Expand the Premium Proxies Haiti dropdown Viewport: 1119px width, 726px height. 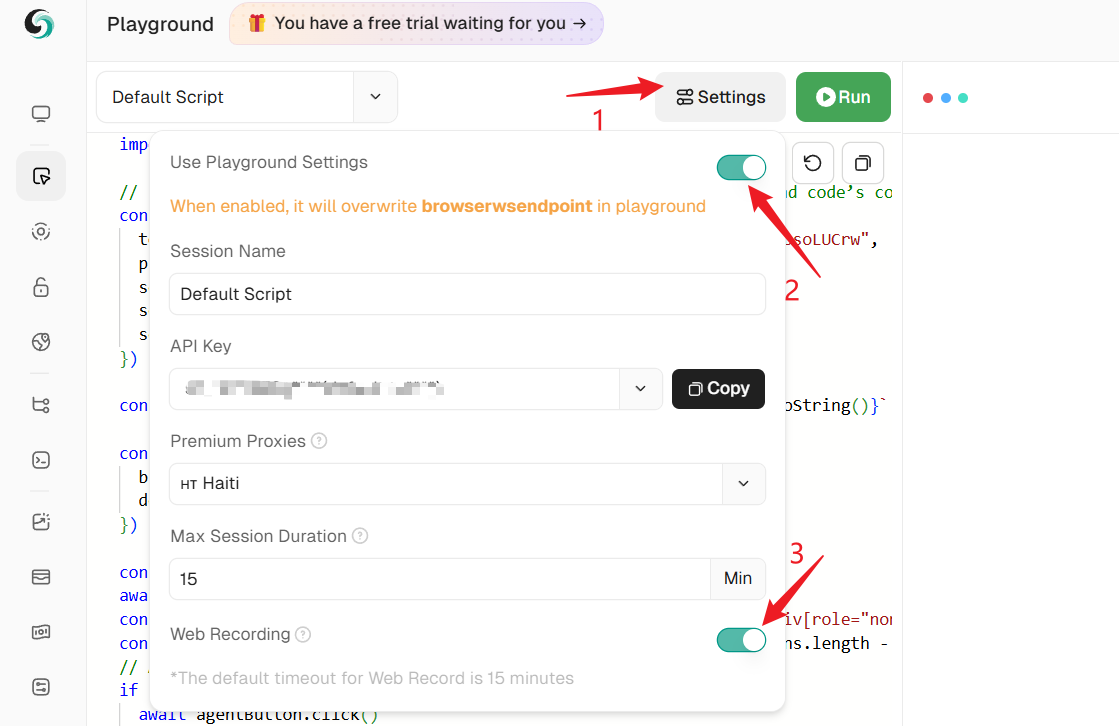(x=743, y=483)
